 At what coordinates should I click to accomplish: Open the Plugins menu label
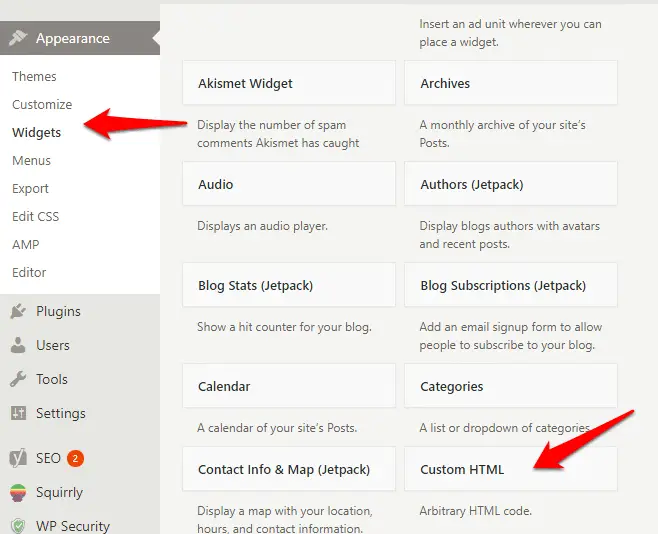(x=58, y=311)
